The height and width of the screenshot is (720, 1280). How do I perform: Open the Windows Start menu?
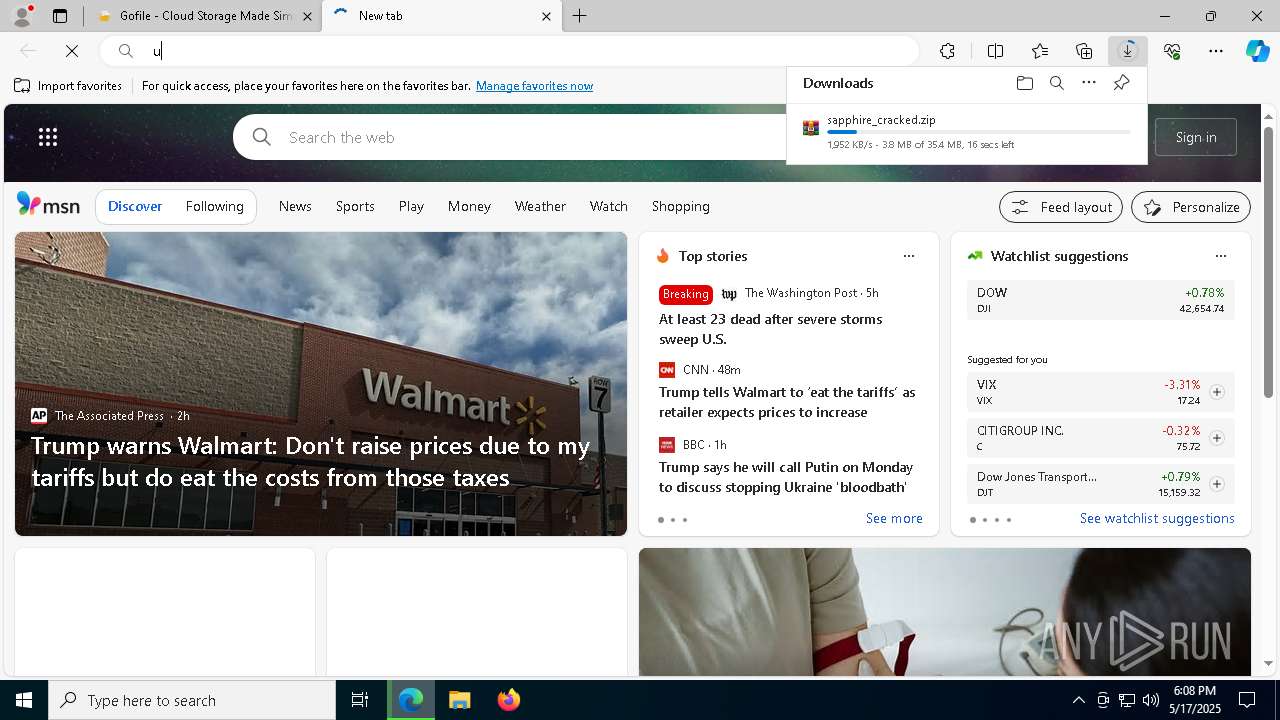pos(24,700)
